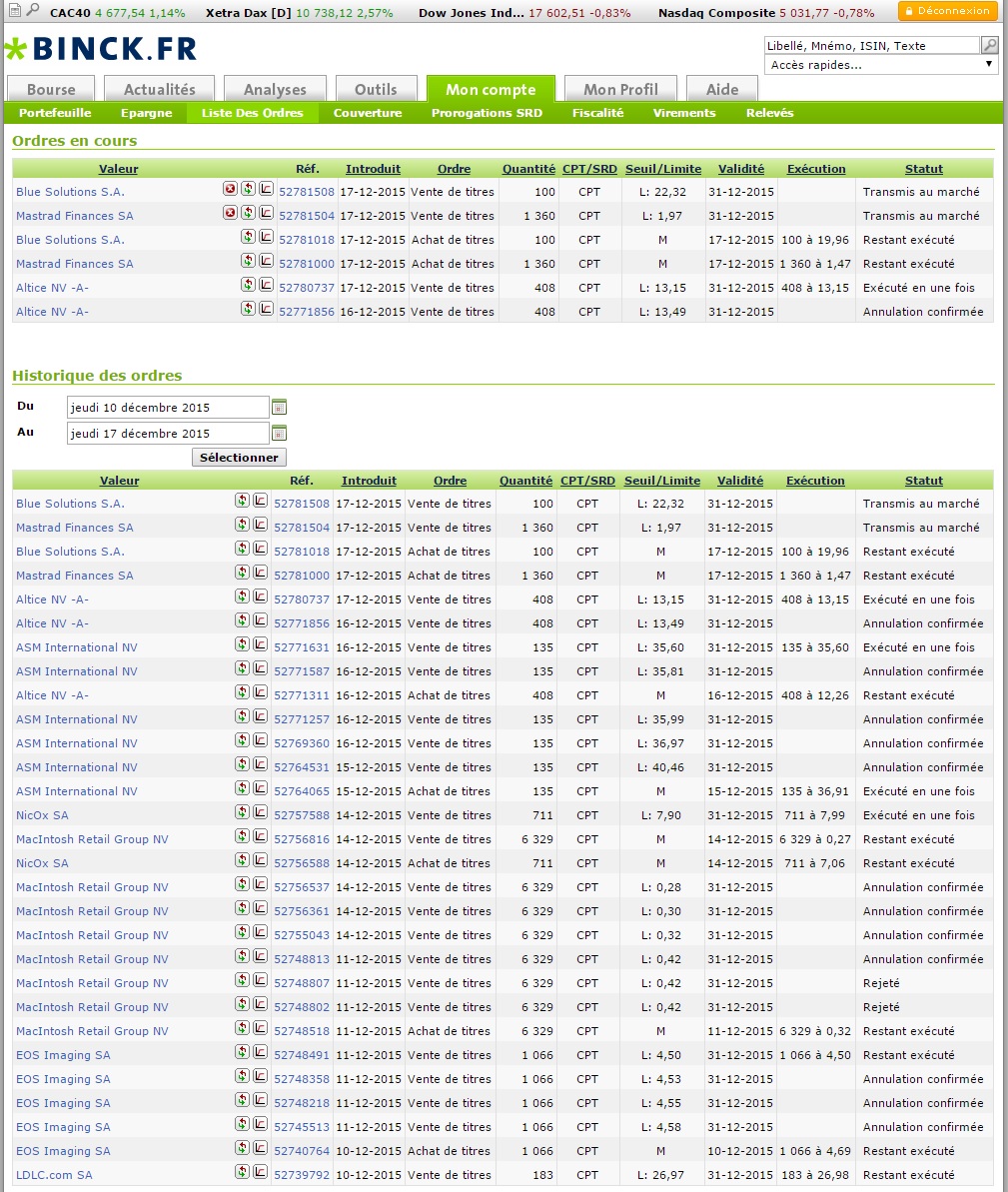Open chart icon for NicOx order 52757588
The height and width of the screenshot is (1192, 1008).
point(260,812)
